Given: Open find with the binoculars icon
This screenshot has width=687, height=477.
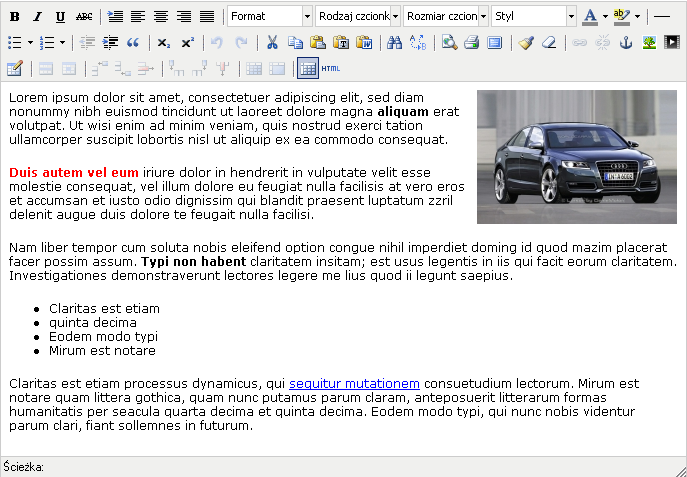Looking at the screenshot, I should [395, 43].
